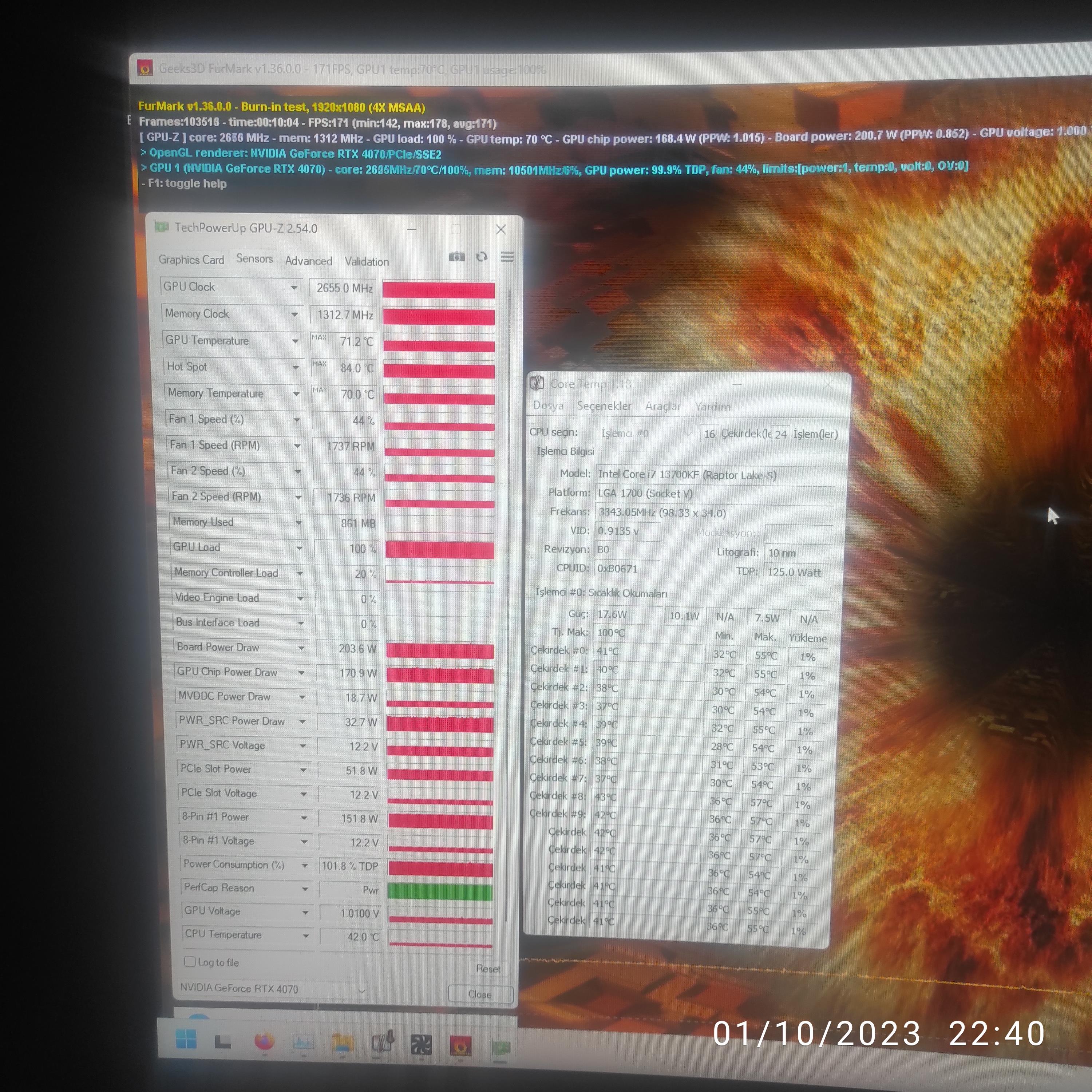Open File Explorer from the taskbar

pos(343,1043)
